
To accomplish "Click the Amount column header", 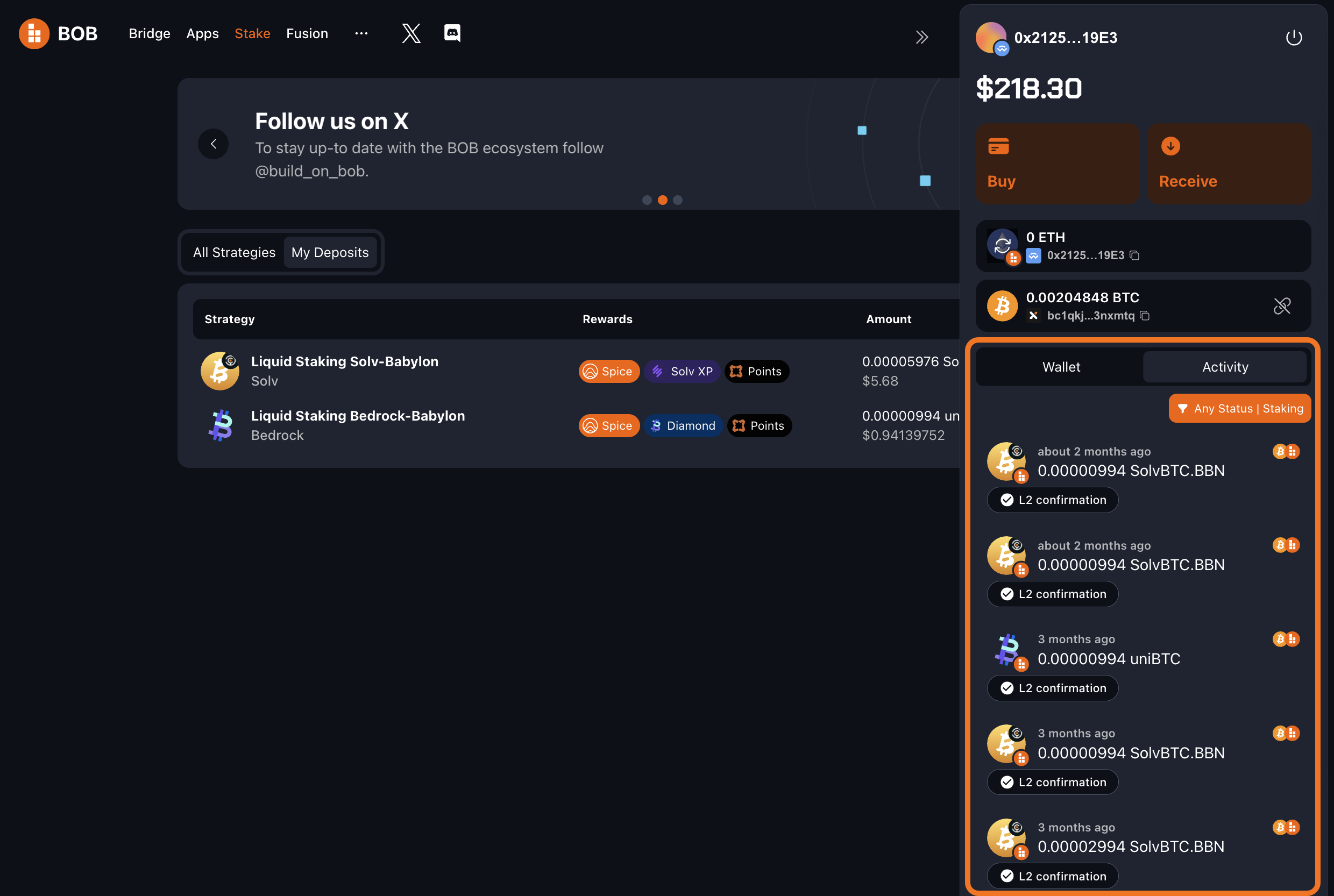I will coord(889,319).
